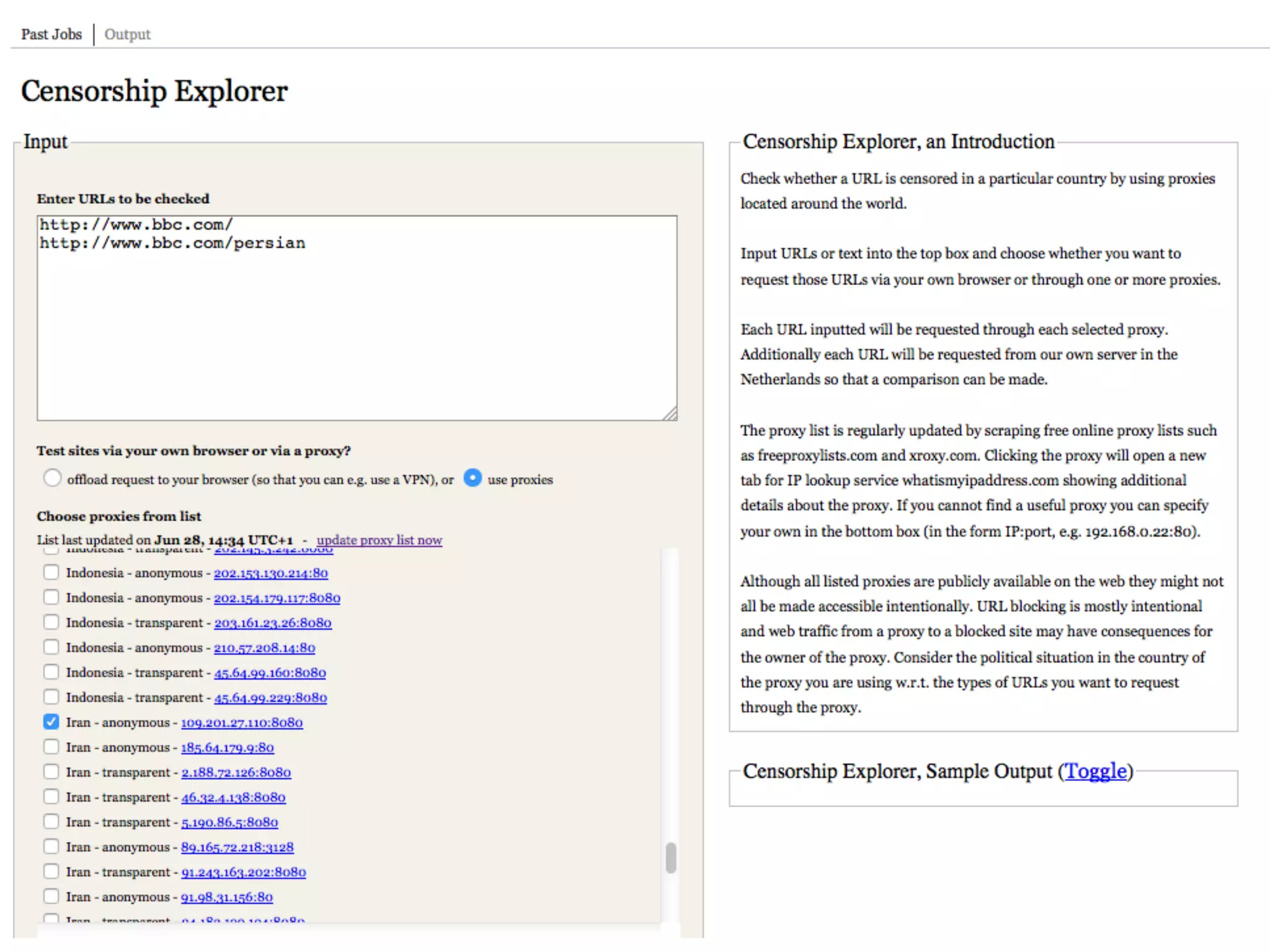Check Iran transparent proxy 2.188.72.126:8080
The image size is (1270, 952).
(x=51, y=772)
